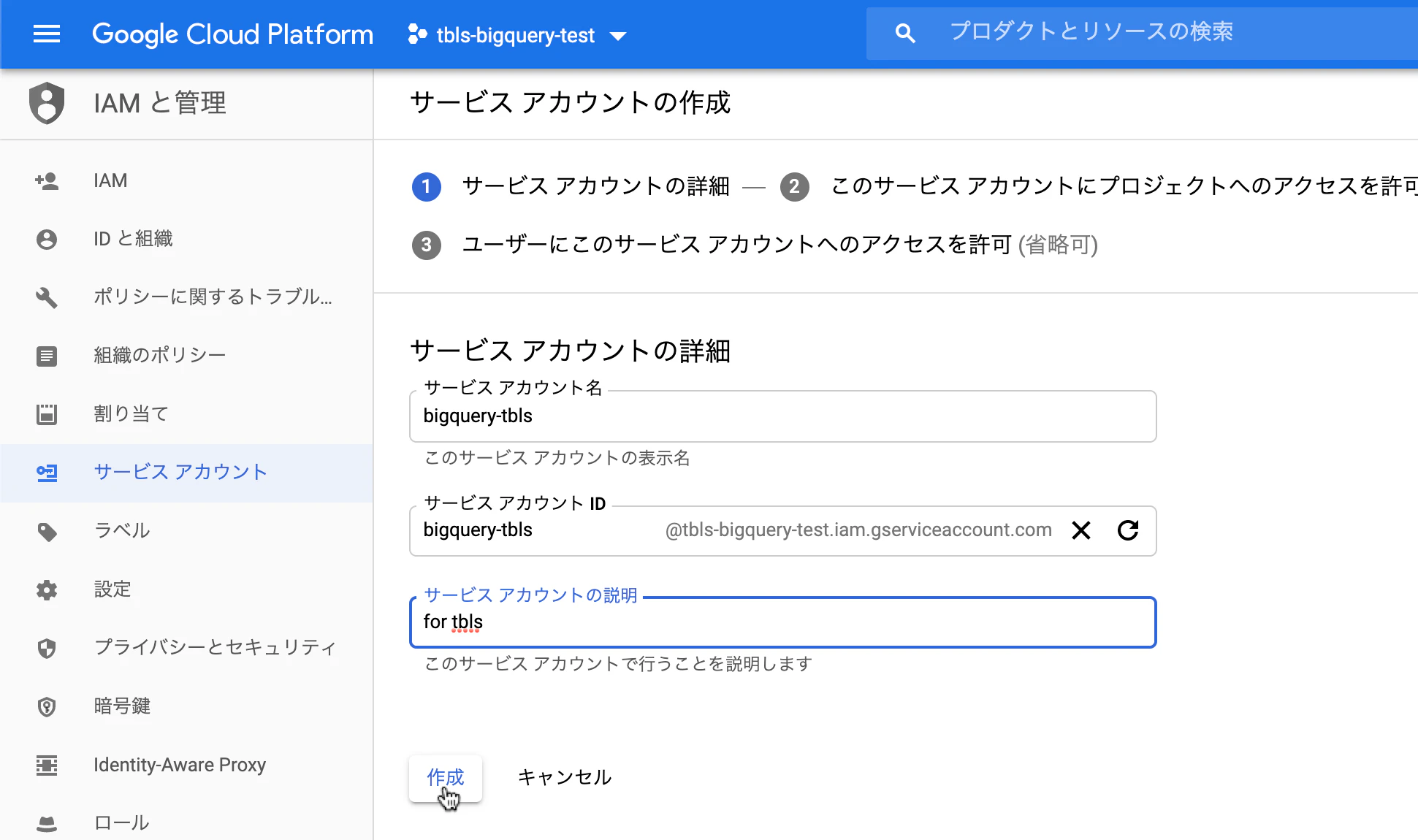Click the 組織のポリシー document icon
Screen dimensions: 1418x840
point(47,356)
